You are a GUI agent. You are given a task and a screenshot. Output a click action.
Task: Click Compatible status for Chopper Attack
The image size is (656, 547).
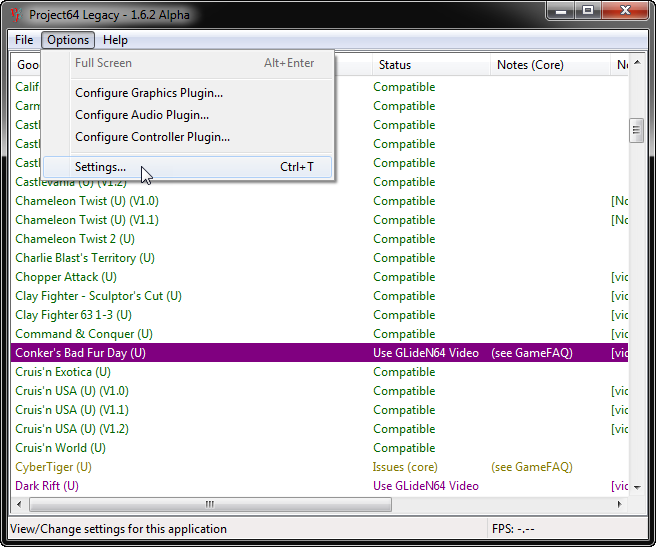[x=404, y=277]
